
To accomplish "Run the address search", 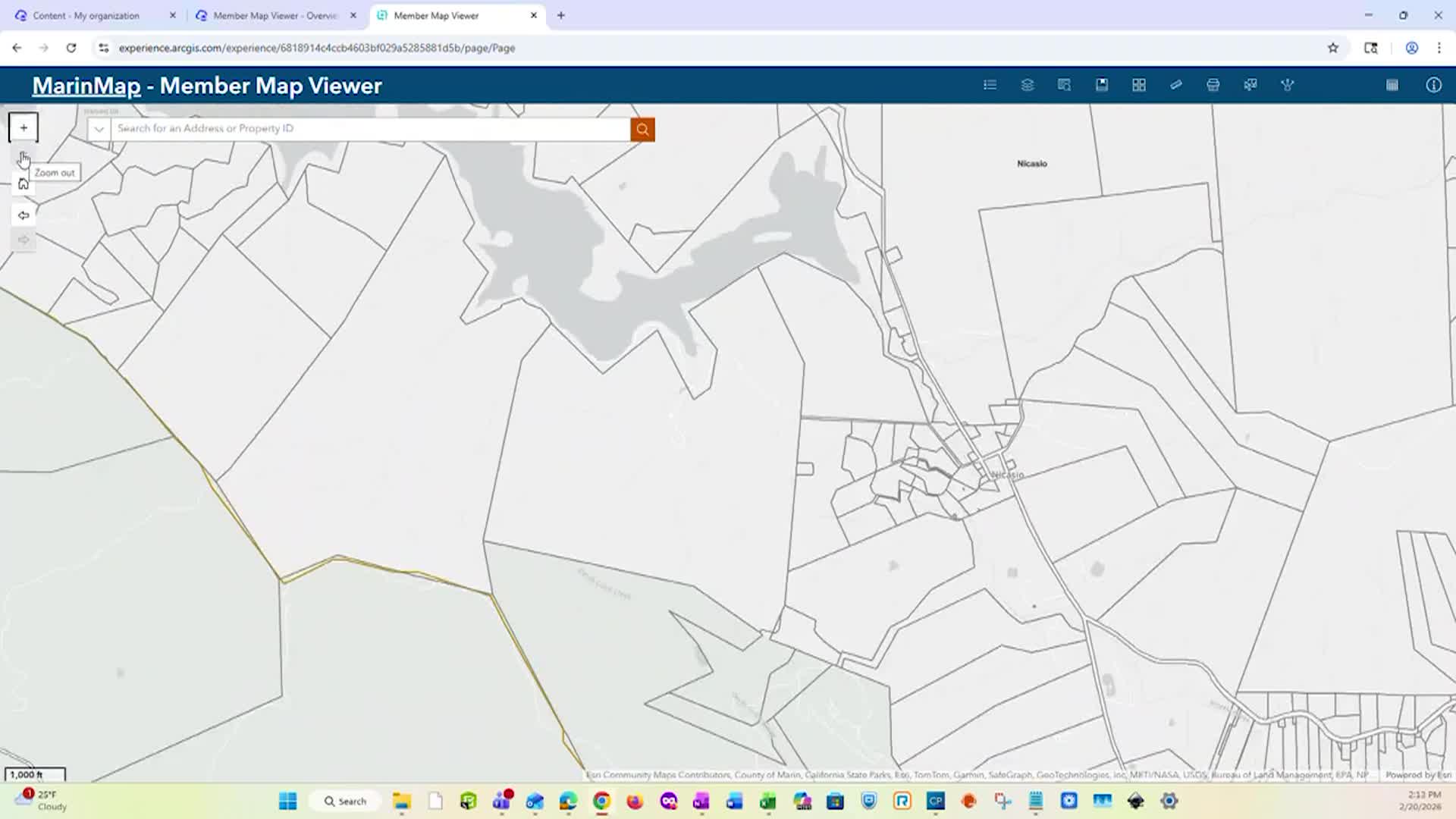I will pyautogui.click(x=642, y=129).
